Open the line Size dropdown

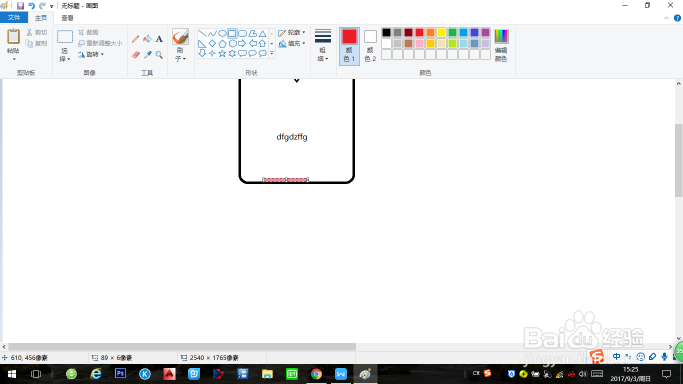point(323,46)
